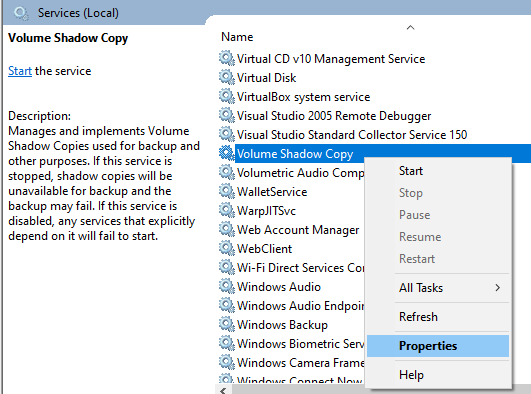
Task: Select Virtual CD v10 Management Service row
Action: (x=331, y=59)
